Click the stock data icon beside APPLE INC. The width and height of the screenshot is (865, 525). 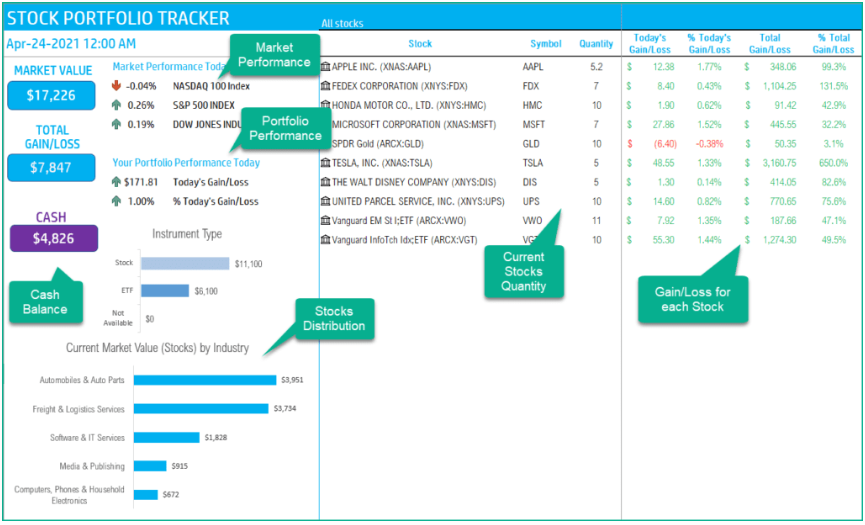325,67
